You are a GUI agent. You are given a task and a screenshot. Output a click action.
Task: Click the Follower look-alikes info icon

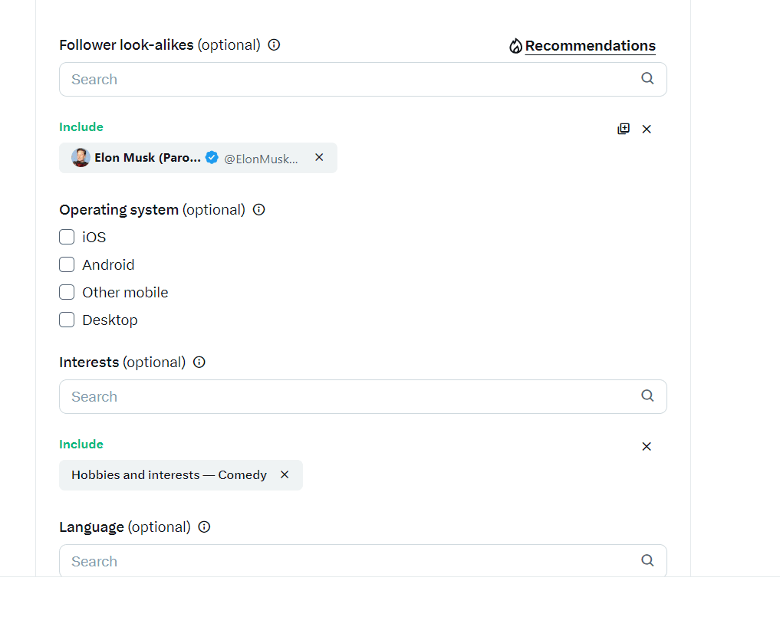[x=274, y=45]
